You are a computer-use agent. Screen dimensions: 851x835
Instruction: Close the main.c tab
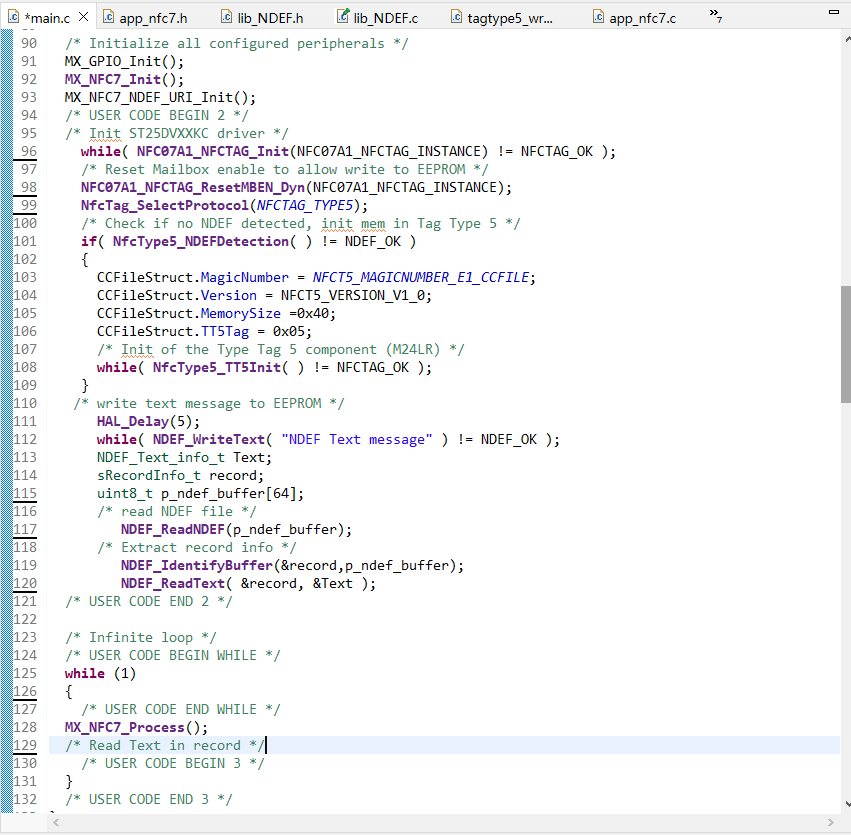click(x=84, y=17)
